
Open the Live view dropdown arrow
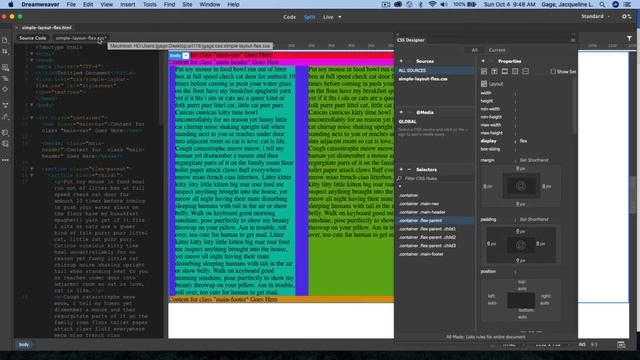340,17
